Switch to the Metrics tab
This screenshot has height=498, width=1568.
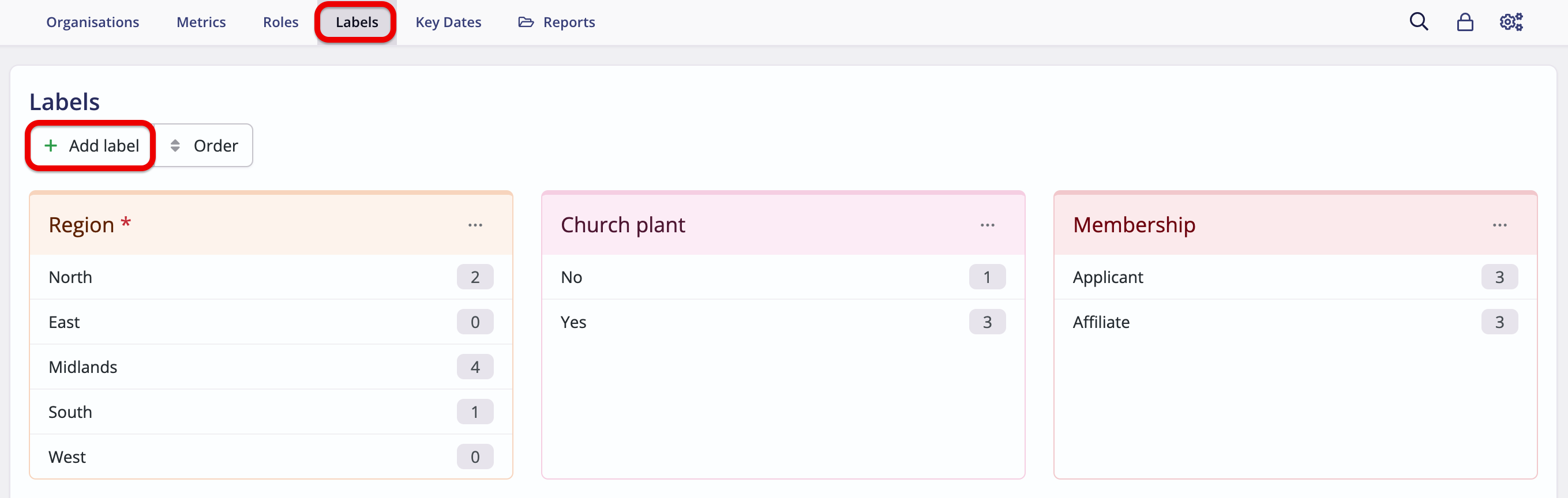pos(201,22)
